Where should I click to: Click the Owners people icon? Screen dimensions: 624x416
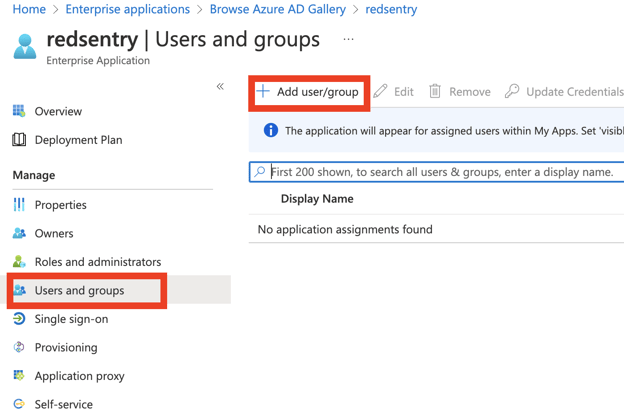[x=19, y=233]
